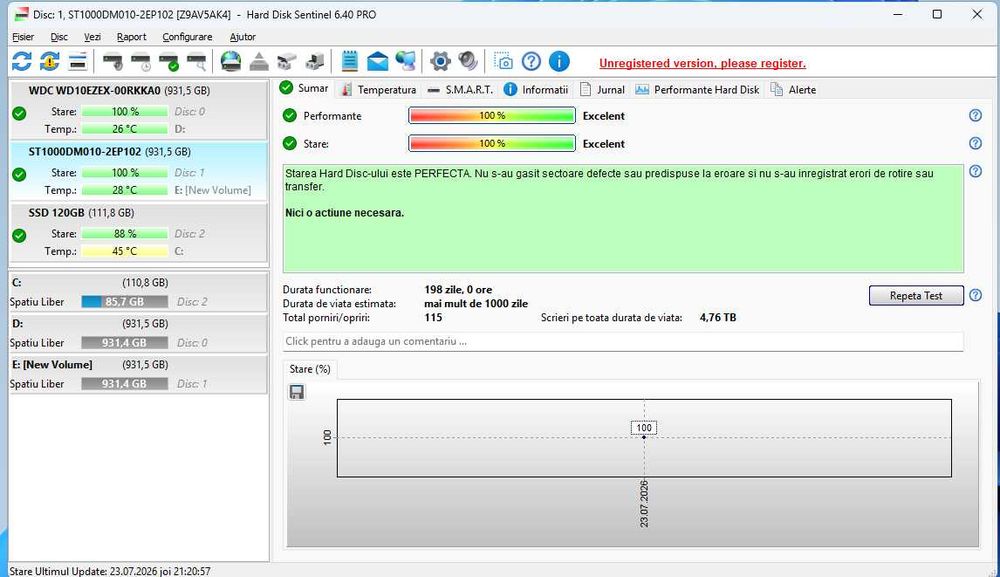
Task: Click the Stare 100 % gradient bar
Action: click(492, 143)
